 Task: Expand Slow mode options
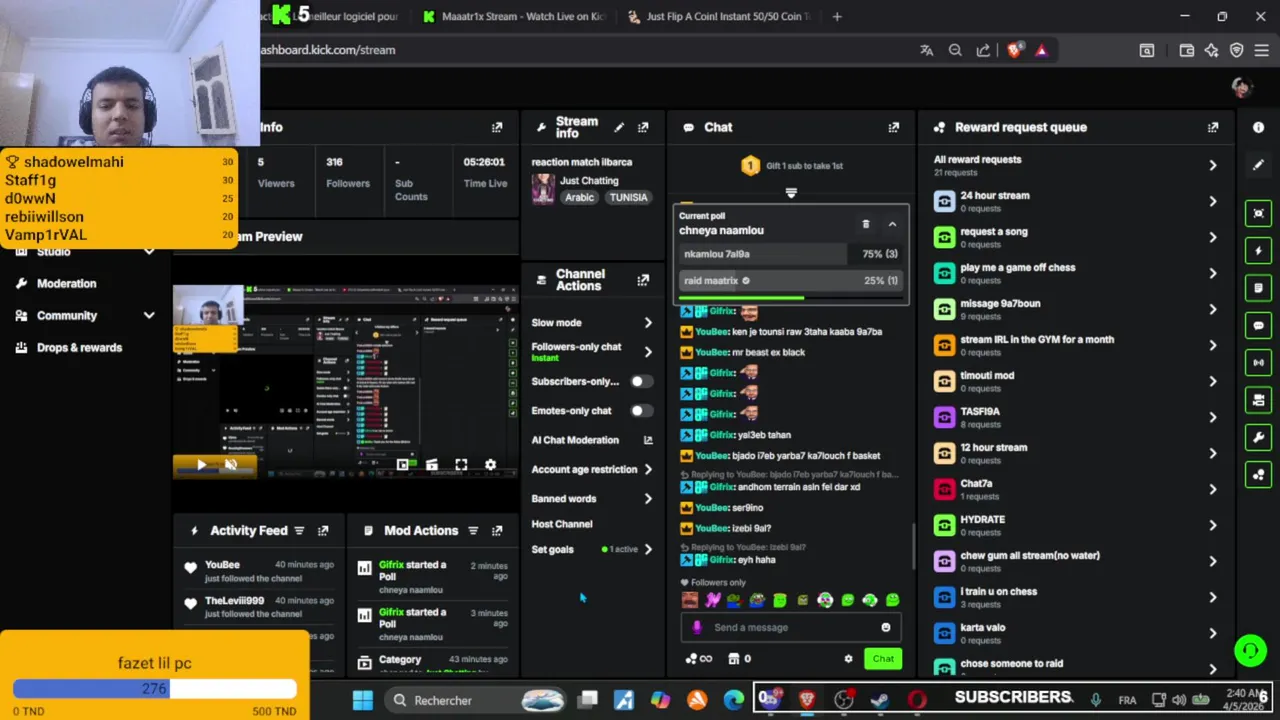click(648, 322)
